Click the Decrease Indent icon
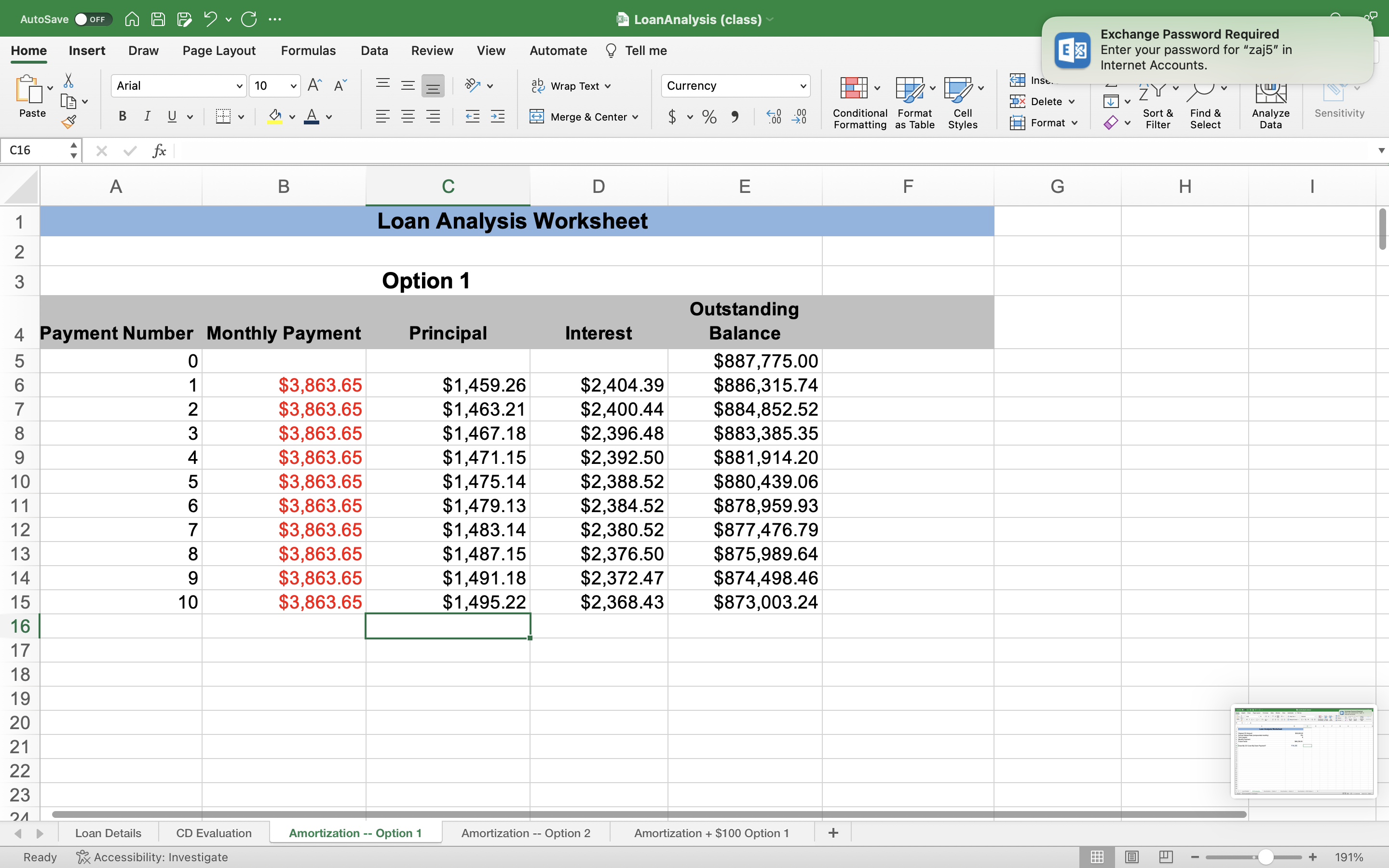The height and width of the screenshot is (868, 1389). coord(472,117)
